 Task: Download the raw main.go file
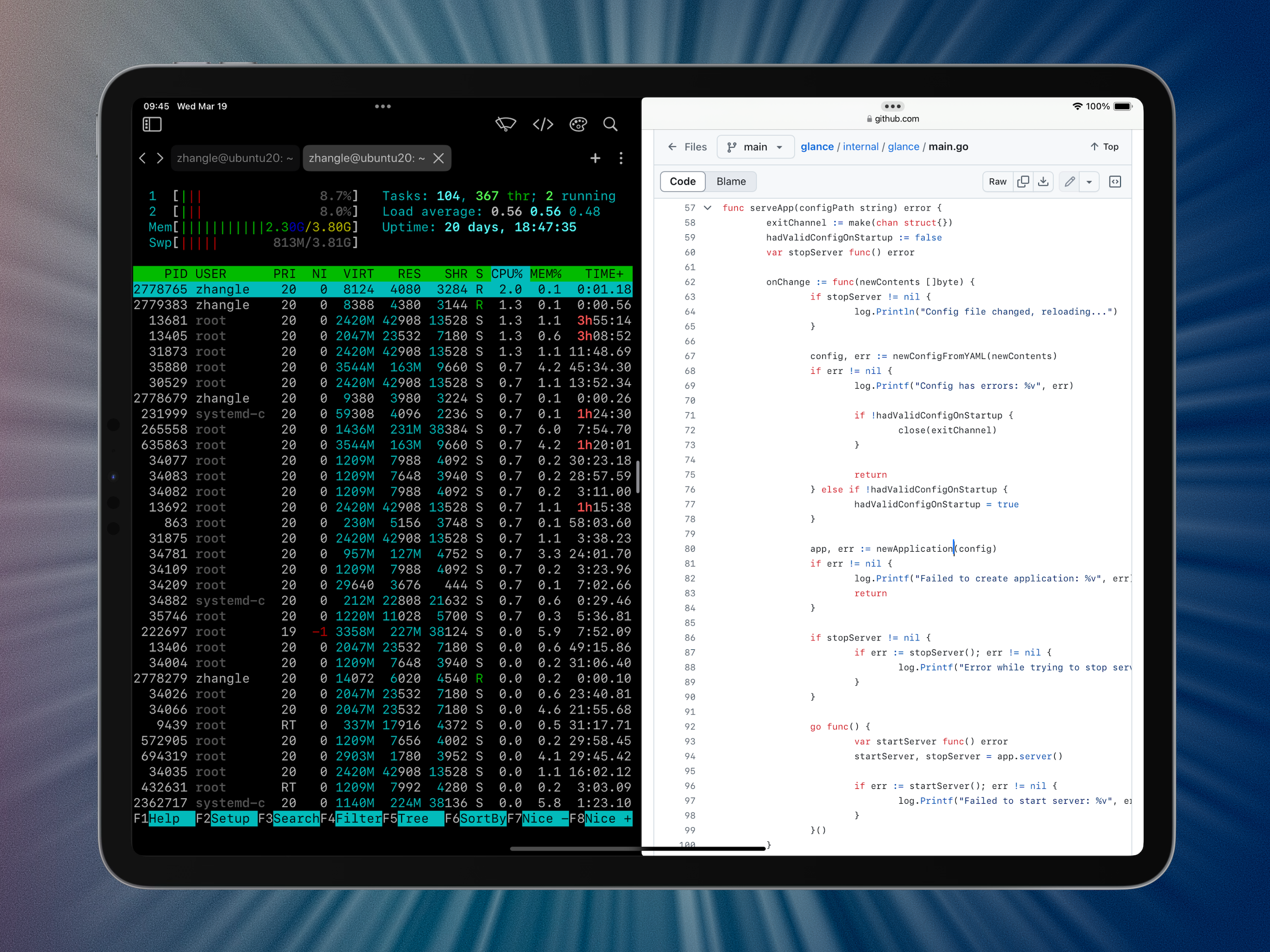tap(1043, 181)
